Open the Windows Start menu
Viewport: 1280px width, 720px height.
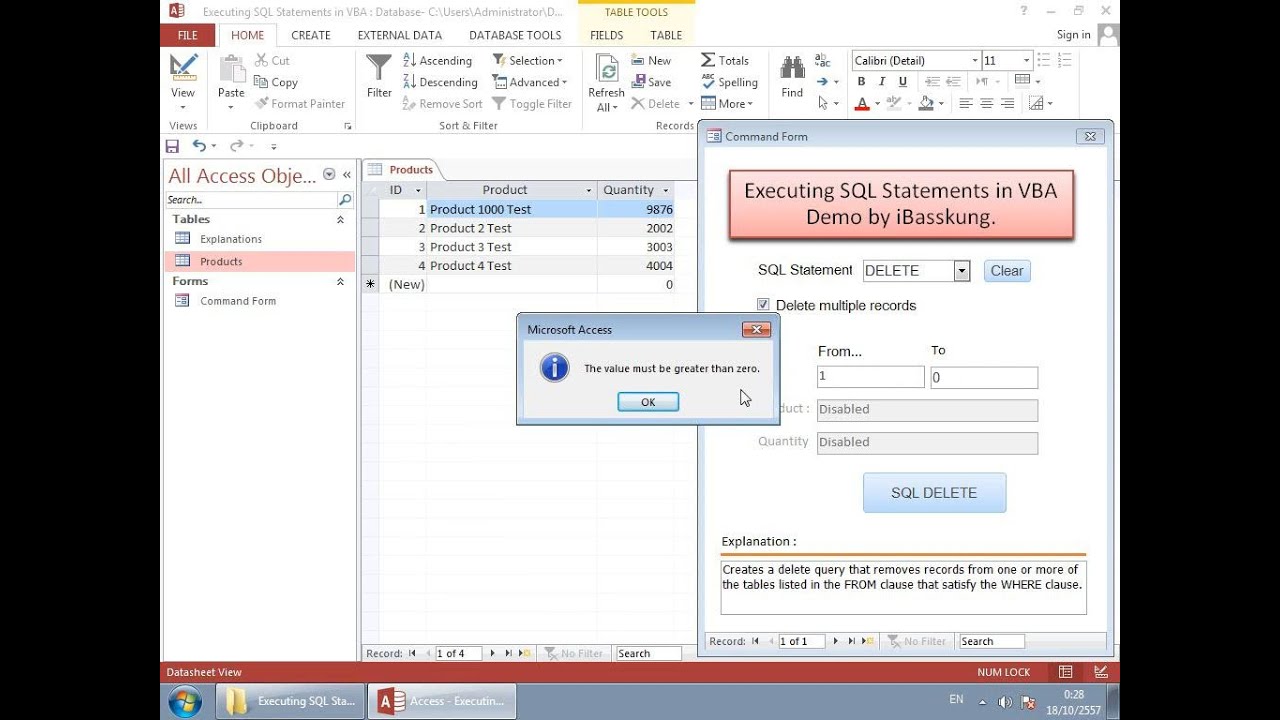coord(185,701)
